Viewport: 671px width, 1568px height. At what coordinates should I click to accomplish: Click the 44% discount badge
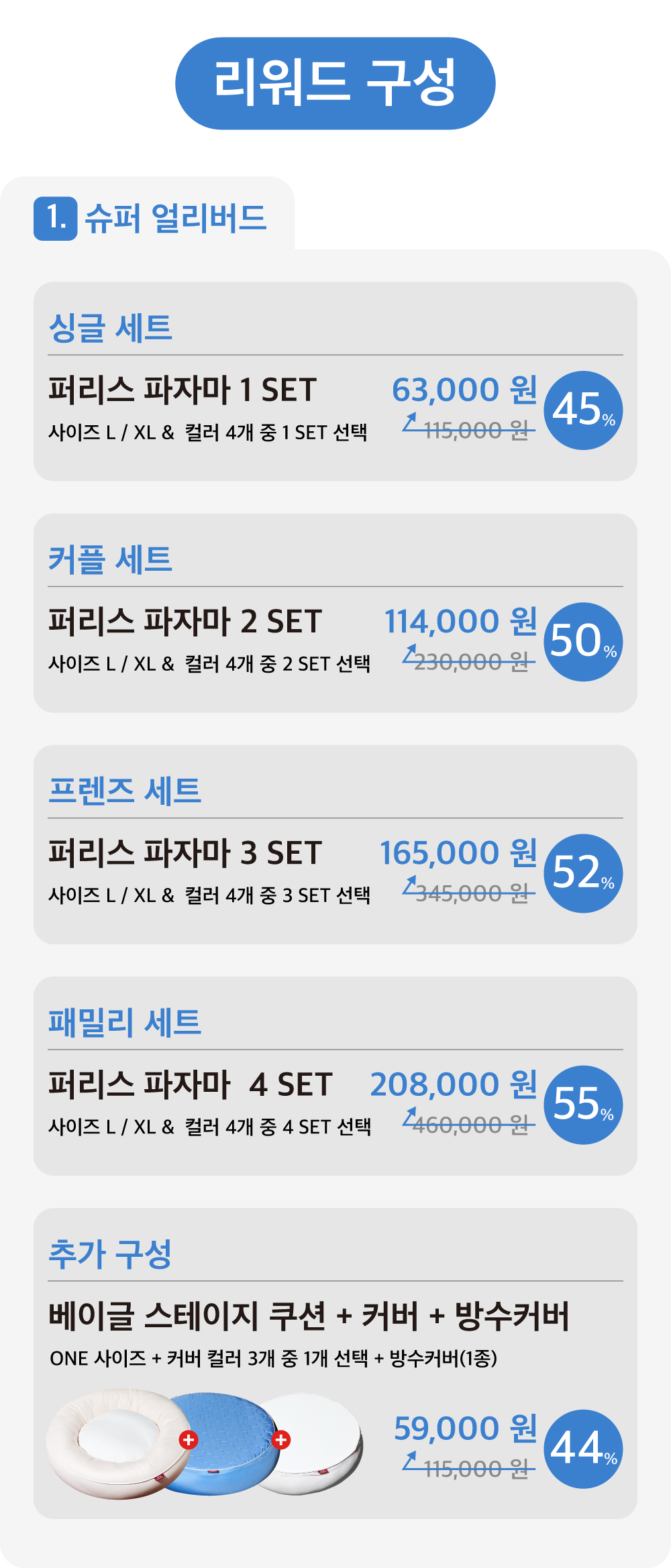583,1449
